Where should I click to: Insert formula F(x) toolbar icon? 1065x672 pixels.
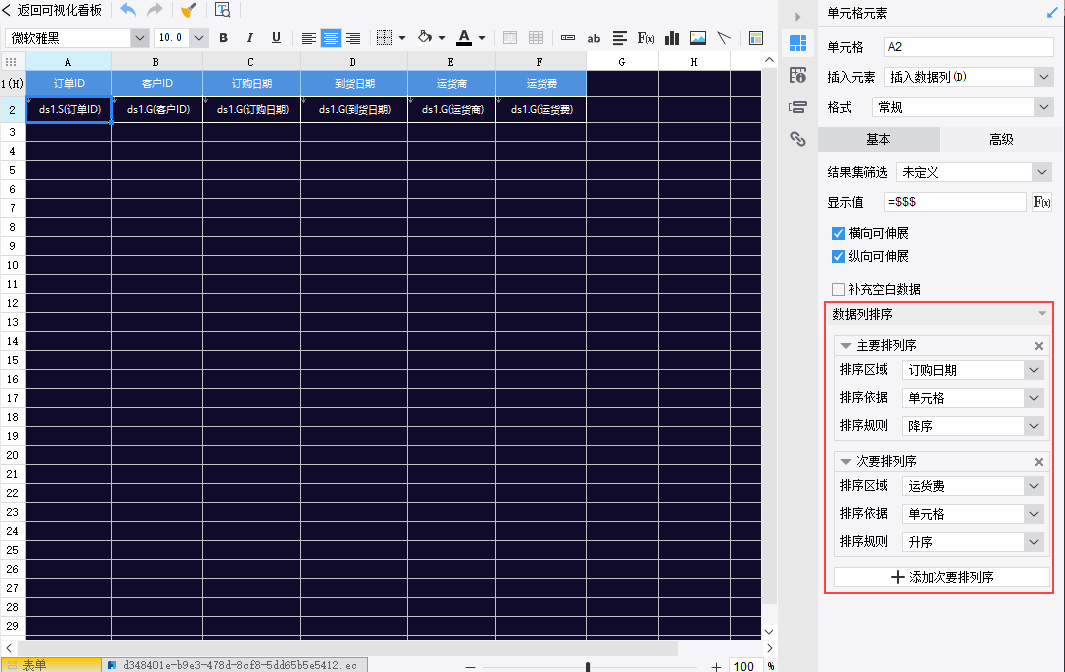pos(646,38)
